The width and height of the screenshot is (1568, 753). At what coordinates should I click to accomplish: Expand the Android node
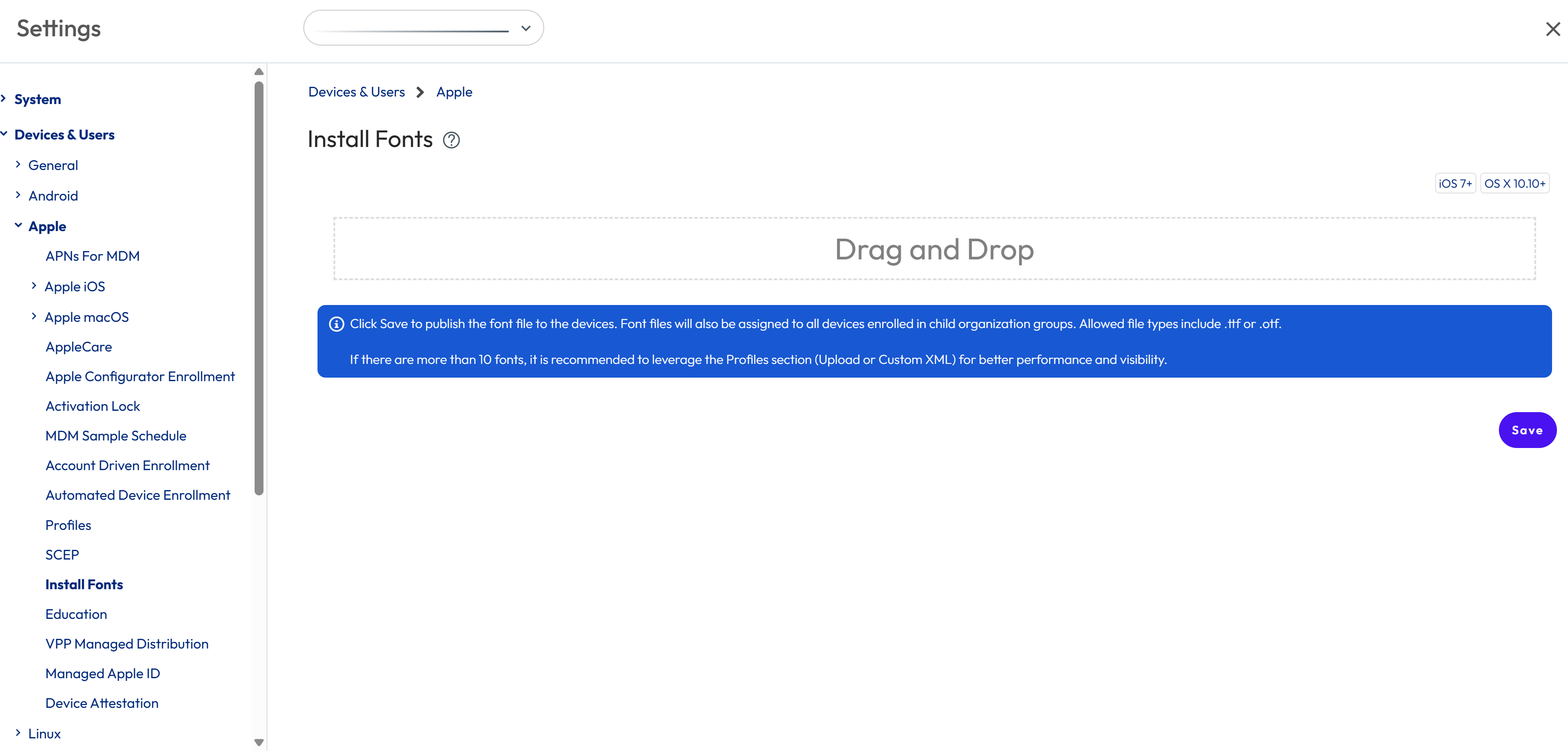(x=18, y=195)
